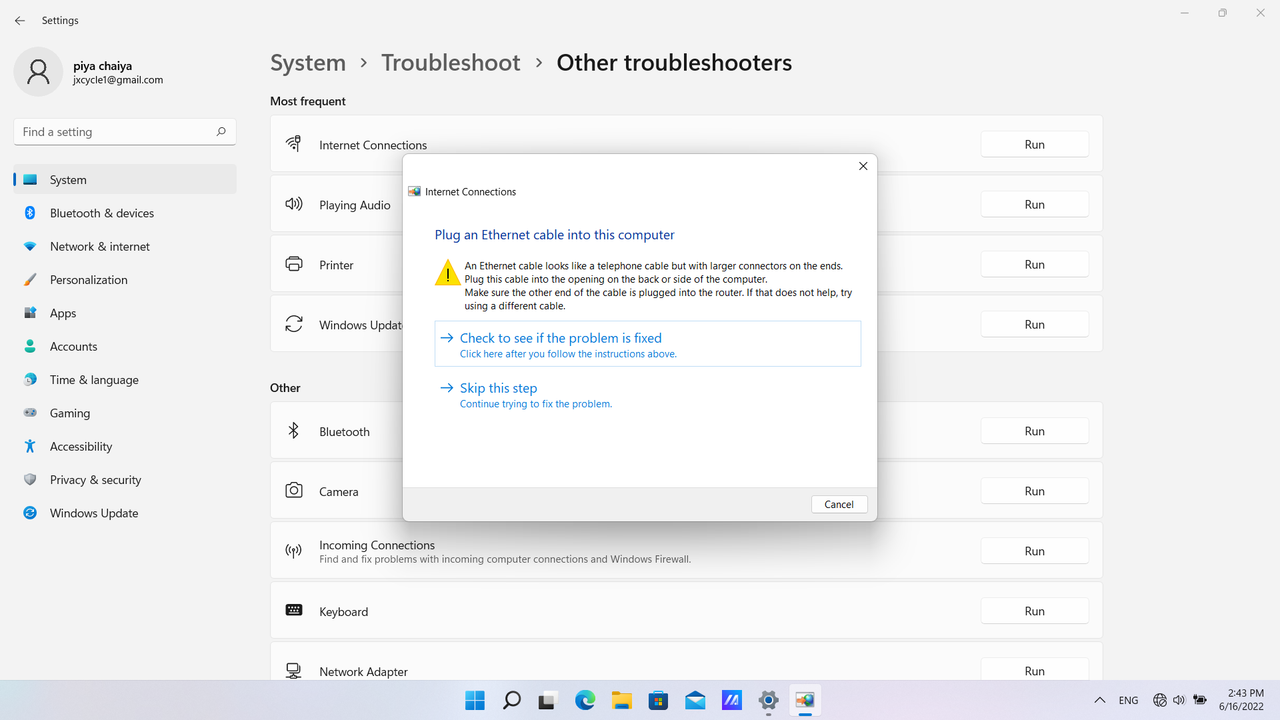This screenshot has height=720, width=1280.
Task: Click the Internet Connections troubleshooter icon
Action: click(x=293, y=143)
